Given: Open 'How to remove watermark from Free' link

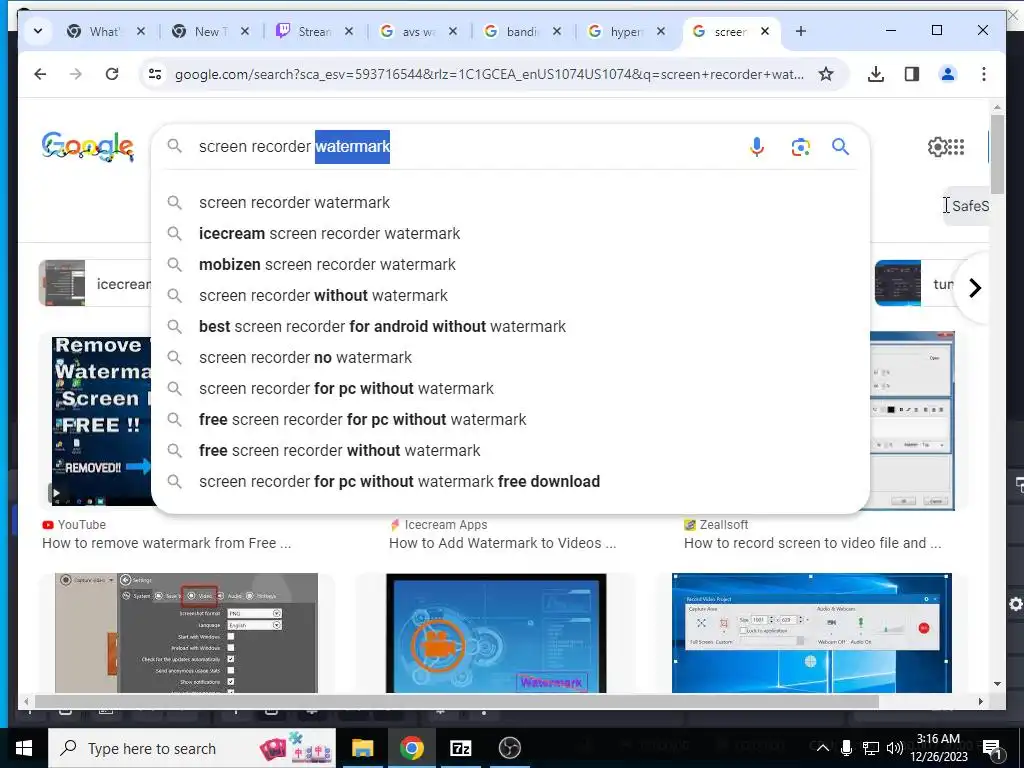Looking at the screenshot, I should (x=167, y=543).
